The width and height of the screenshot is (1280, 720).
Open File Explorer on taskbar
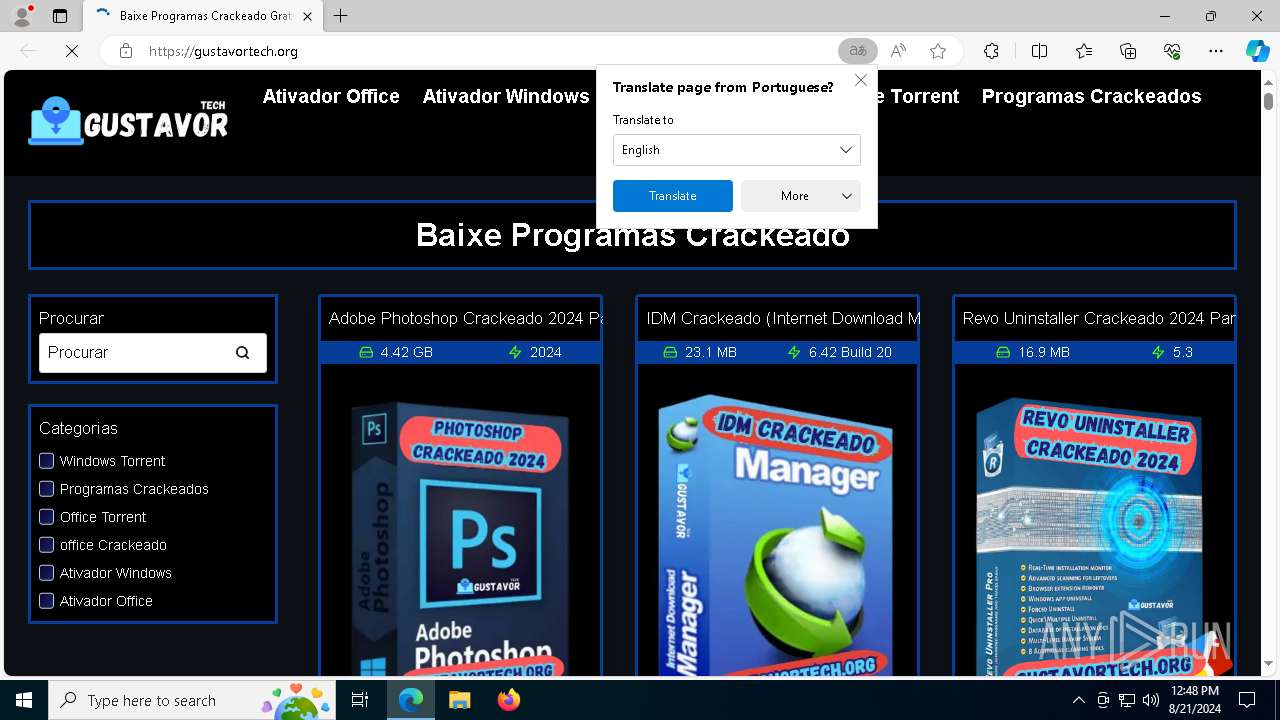coord(459,700)
